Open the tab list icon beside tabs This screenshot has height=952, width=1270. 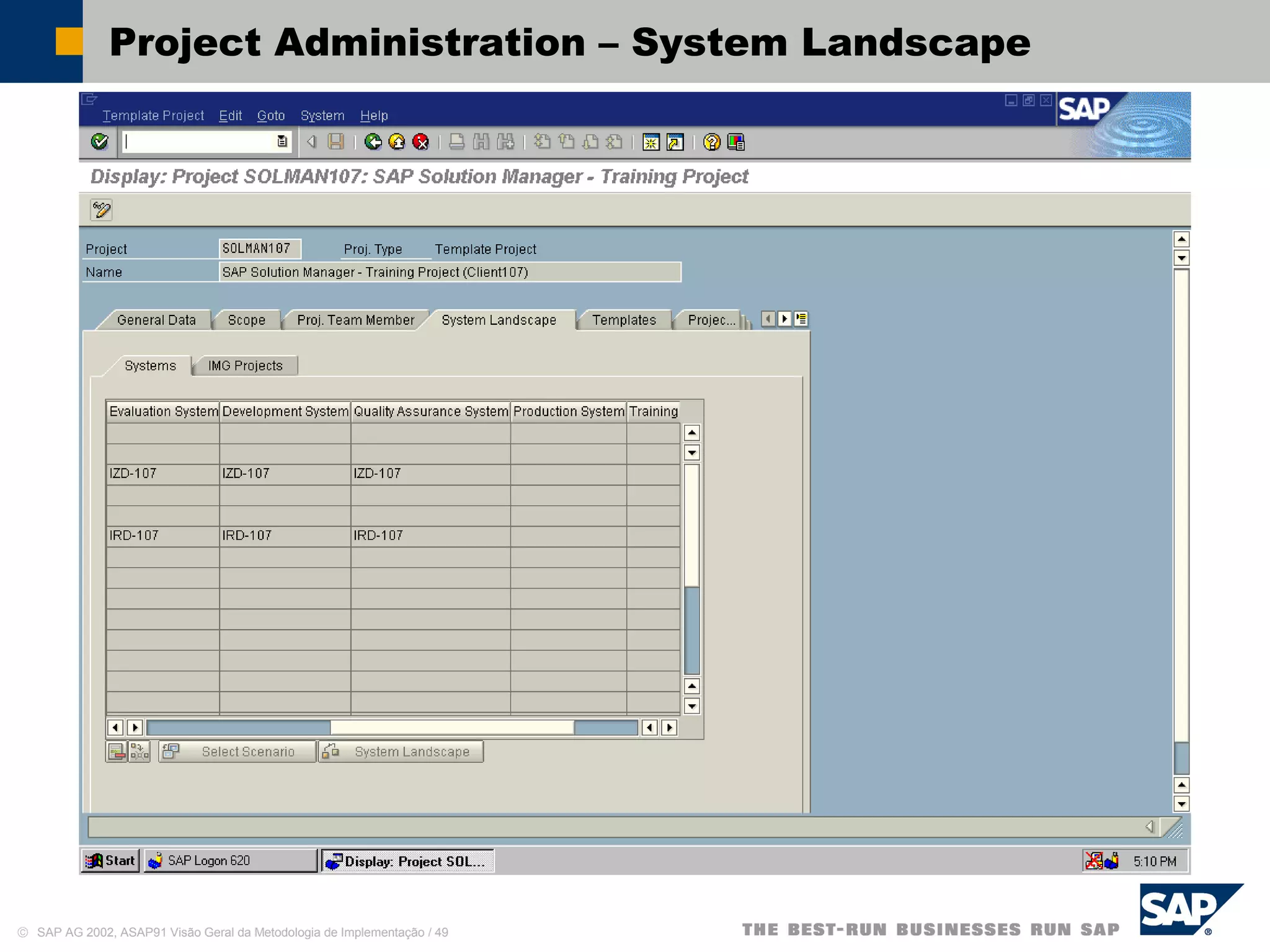click(x=801, y=319)
